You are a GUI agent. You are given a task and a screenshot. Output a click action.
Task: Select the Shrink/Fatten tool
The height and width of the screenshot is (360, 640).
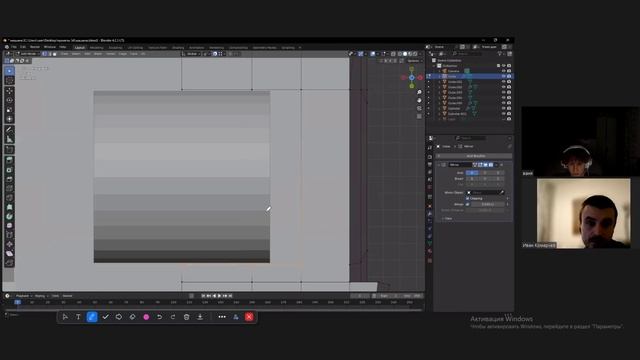pyautogui.click(x=9, y=244)
